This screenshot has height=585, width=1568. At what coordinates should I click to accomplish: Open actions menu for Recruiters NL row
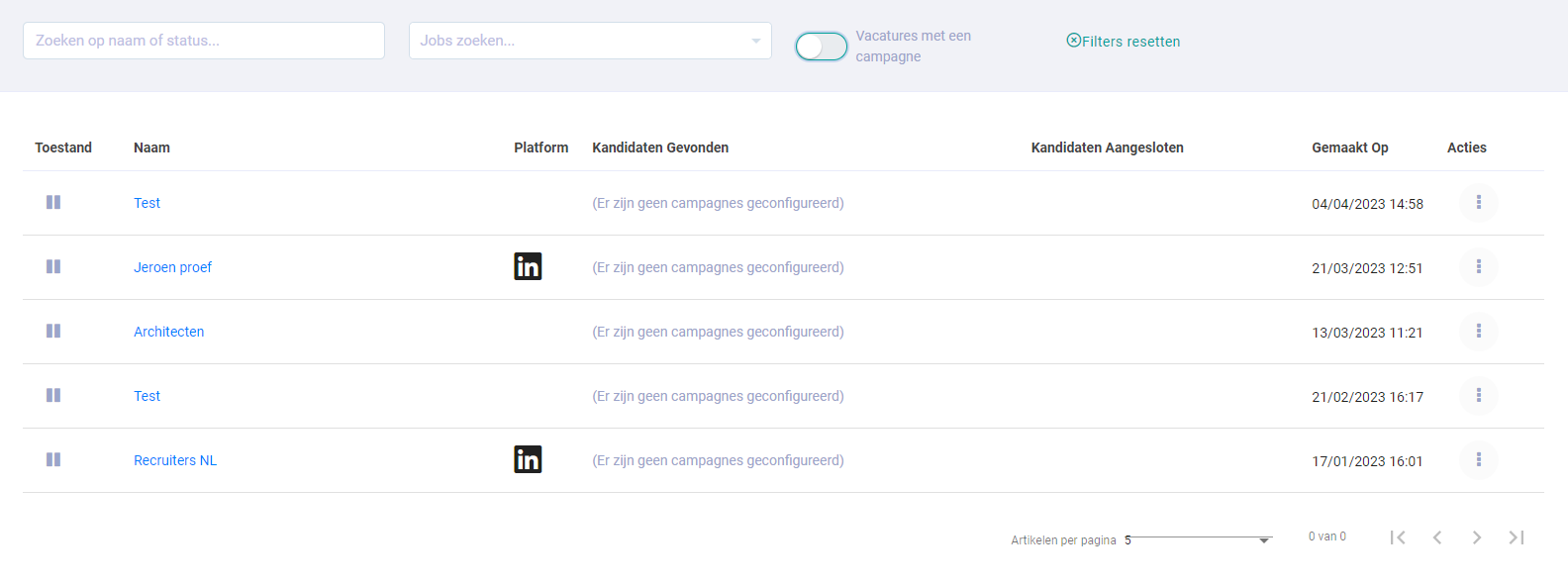1479,460
